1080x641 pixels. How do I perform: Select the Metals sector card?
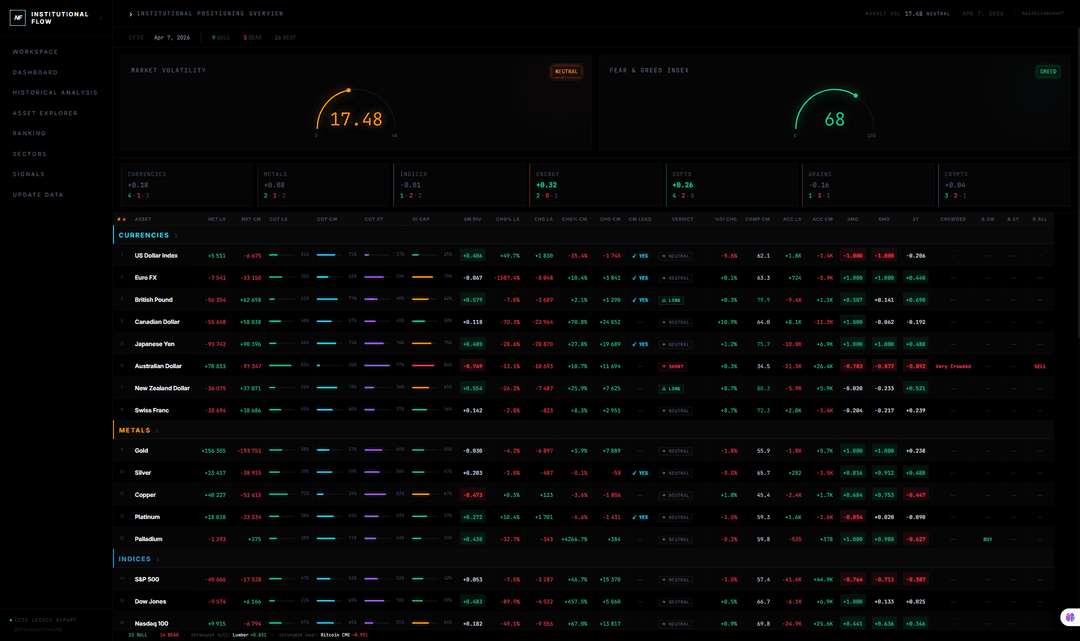[322, 185]
